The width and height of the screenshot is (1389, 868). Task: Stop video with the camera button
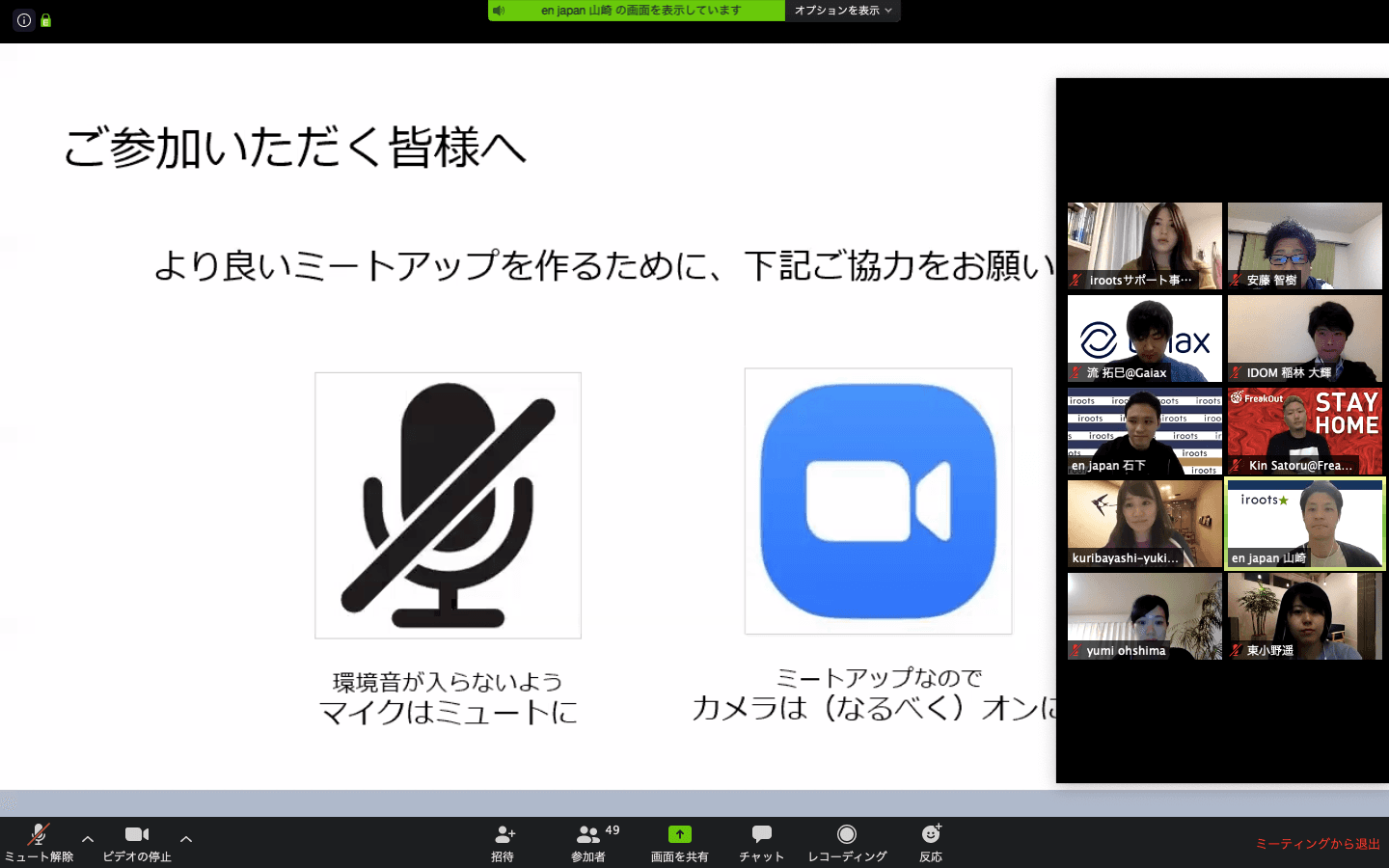click(x=137, y=835)
